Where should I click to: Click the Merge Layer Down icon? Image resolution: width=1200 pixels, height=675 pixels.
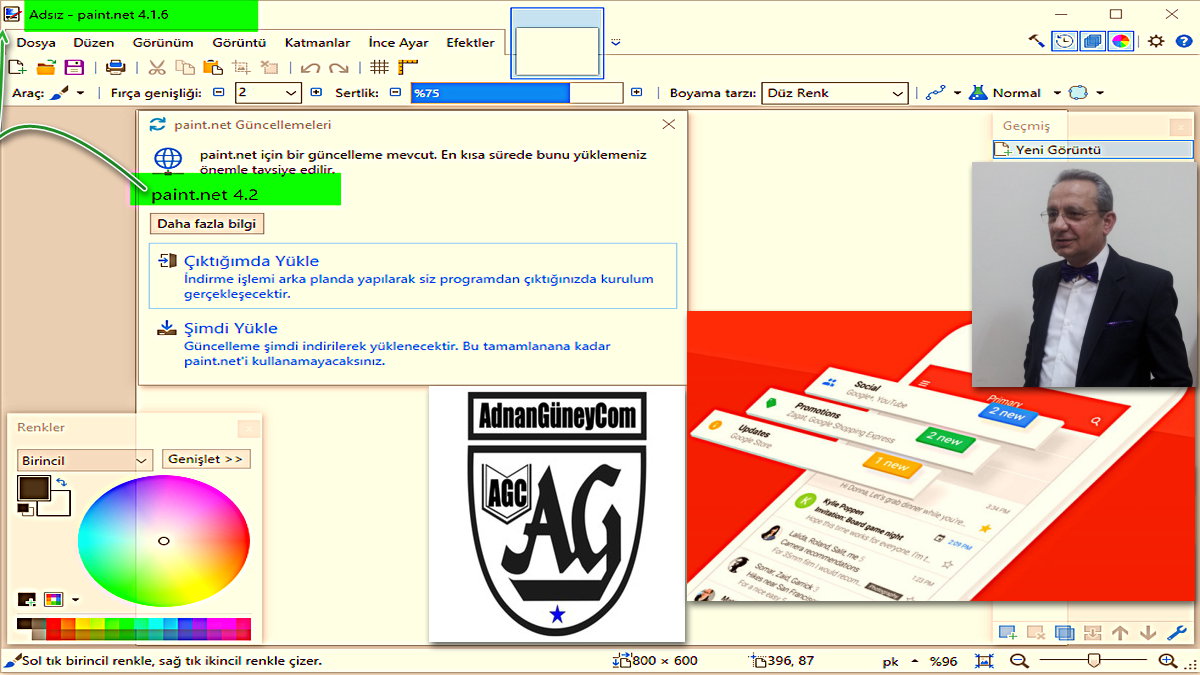pos(1092,632)
